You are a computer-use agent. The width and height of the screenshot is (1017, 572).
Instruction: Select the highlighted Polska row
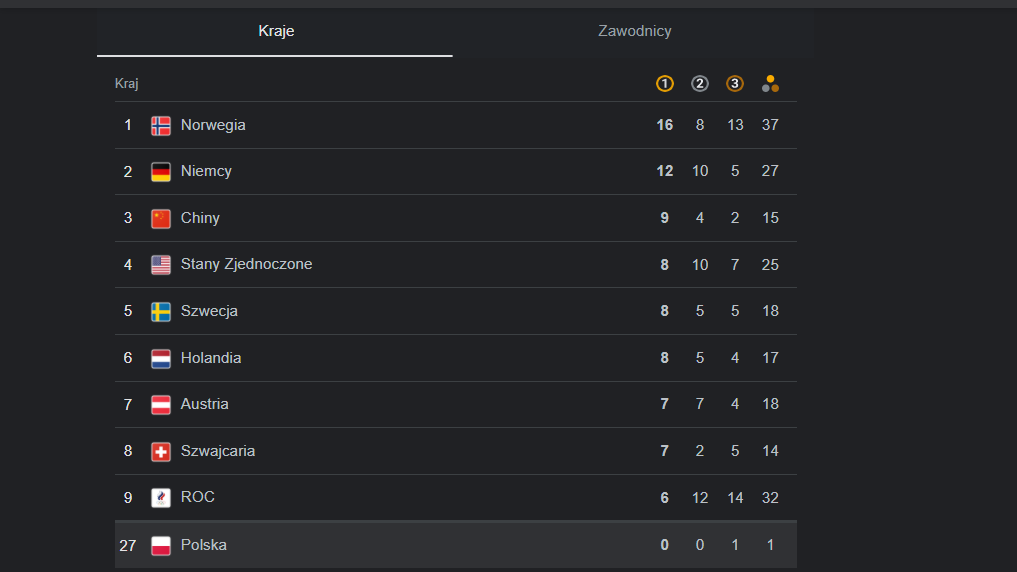point(455,545)
